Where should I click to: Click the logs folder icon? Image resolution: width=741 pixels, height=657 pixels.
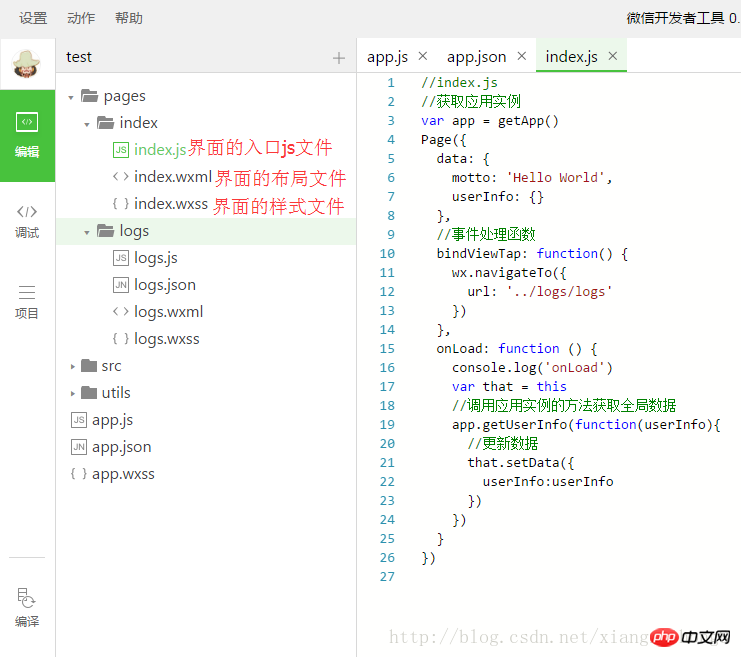105,231
